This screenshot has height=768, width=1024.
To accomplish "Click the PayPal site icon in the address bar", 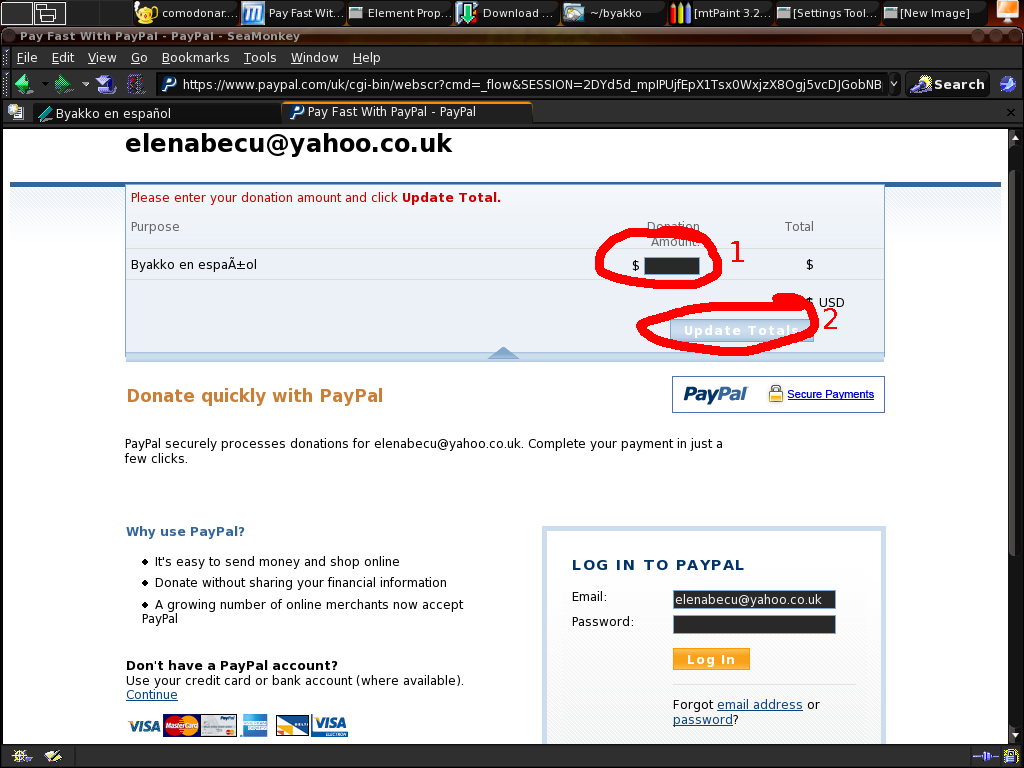I will pyautogui.click(x=169, y=84).
